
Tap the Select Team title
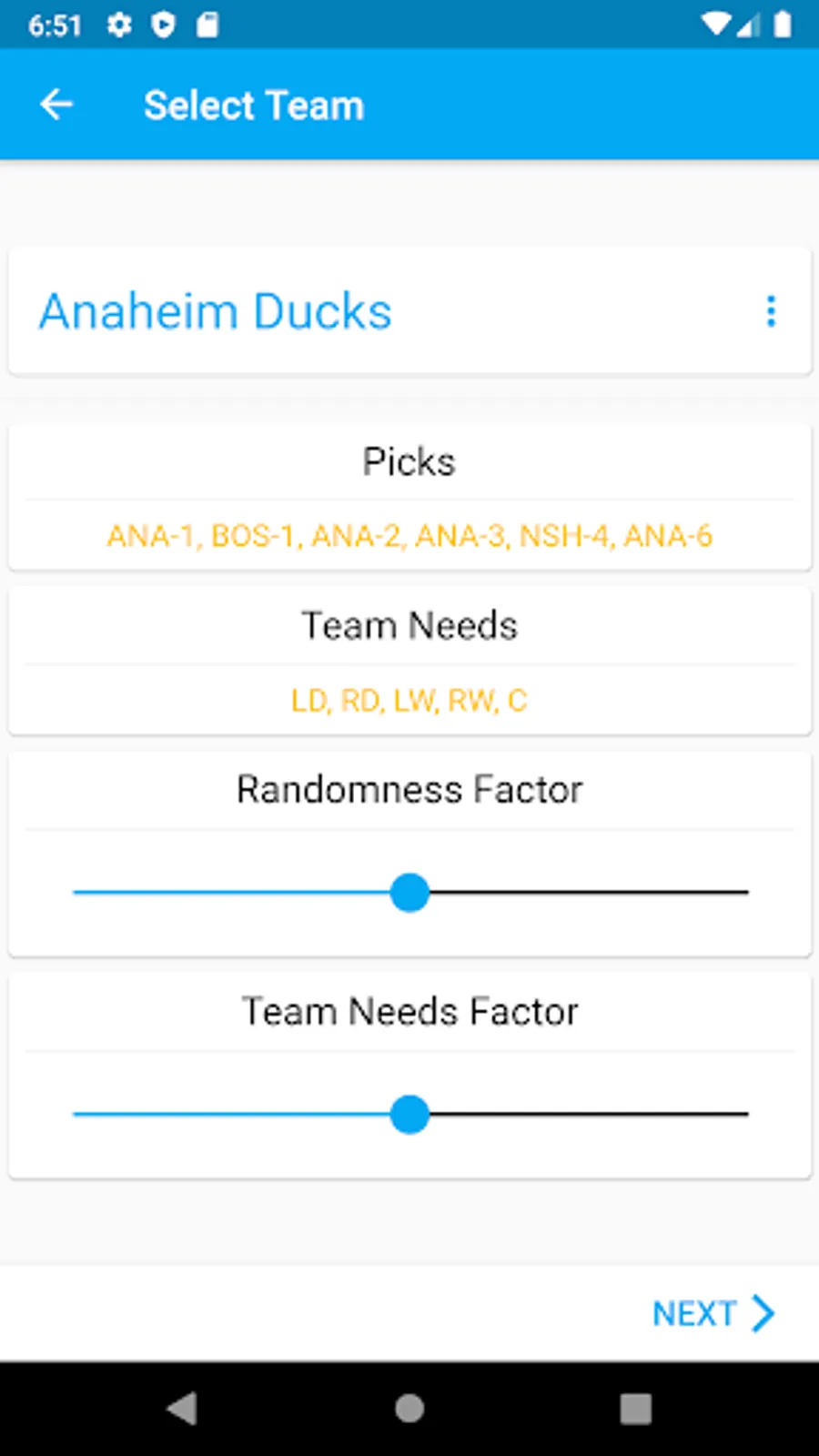pos(254,105)
